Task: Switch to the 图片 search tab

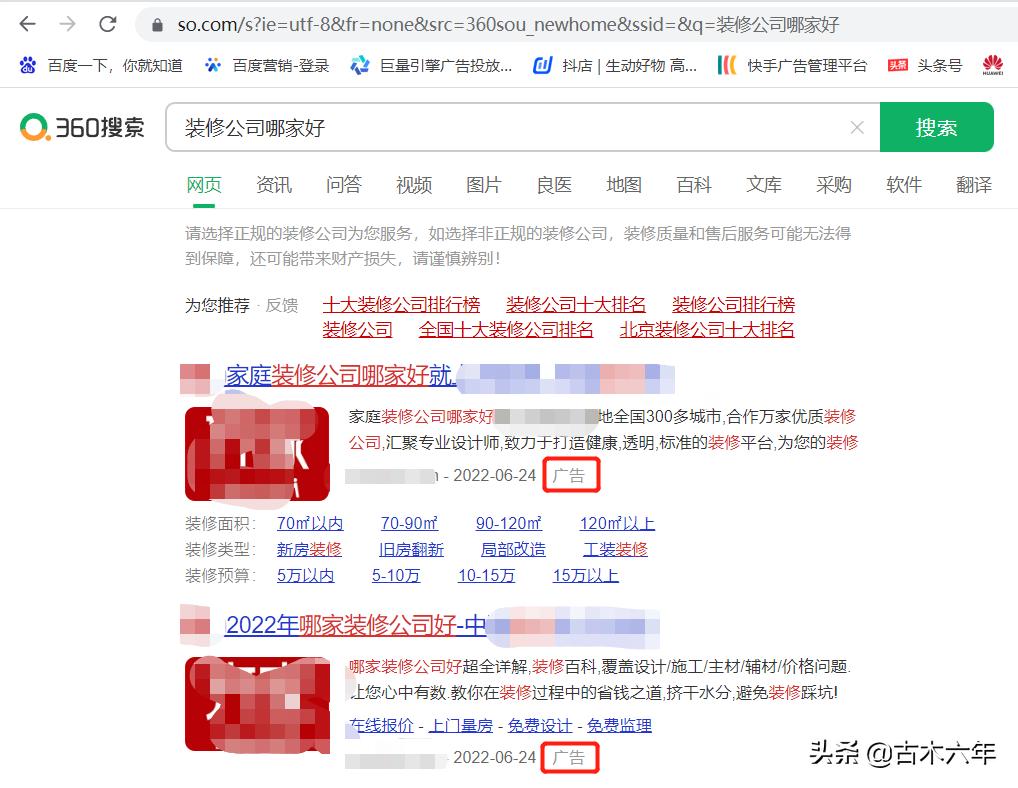Action: (x=483, y=185)
